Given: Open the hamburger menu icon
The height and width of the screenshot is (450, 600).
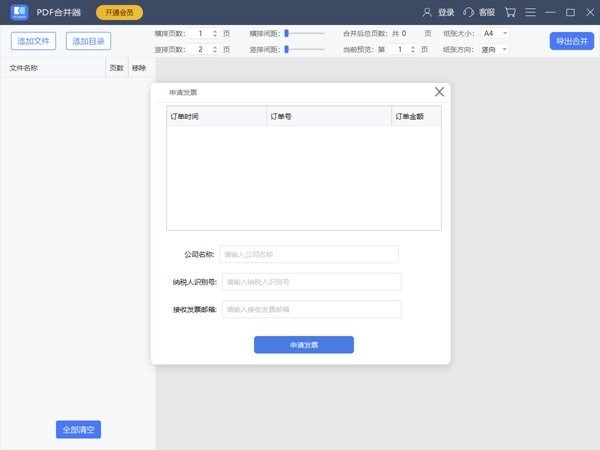Looking at the screenshot, I should tap(530, 13).
